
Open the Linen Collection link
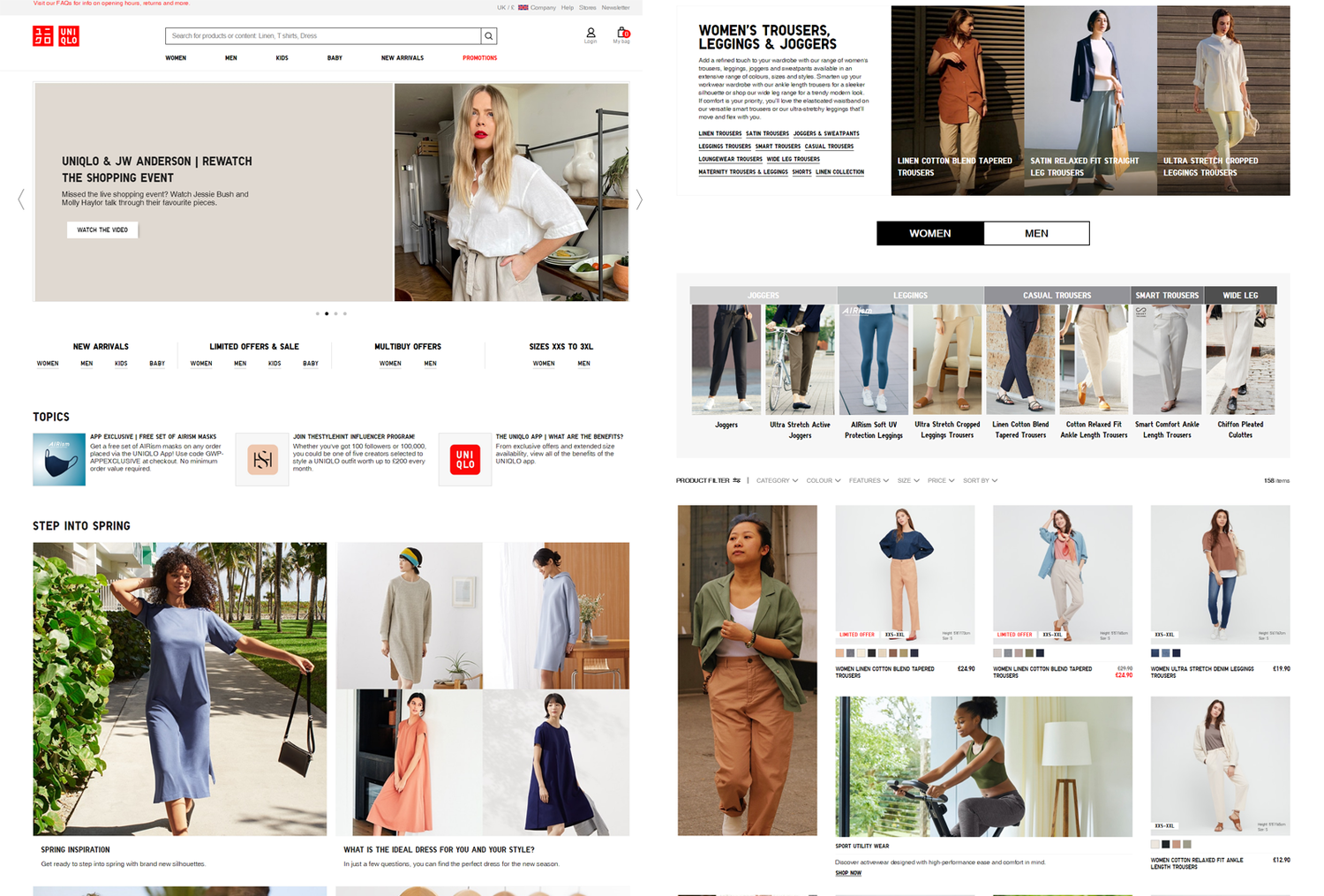tap(839, 172)
